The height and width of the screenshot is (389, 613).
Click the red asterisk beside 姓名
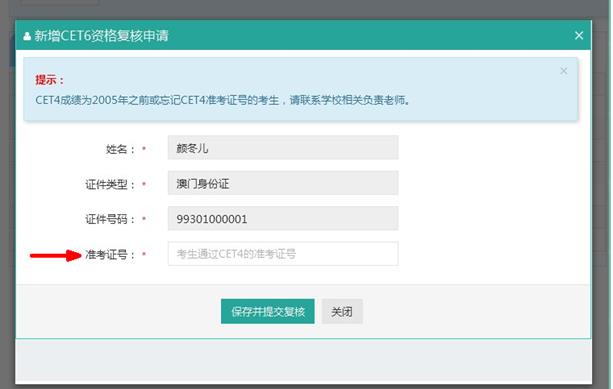pyautogui.click(x=144, y=148)
